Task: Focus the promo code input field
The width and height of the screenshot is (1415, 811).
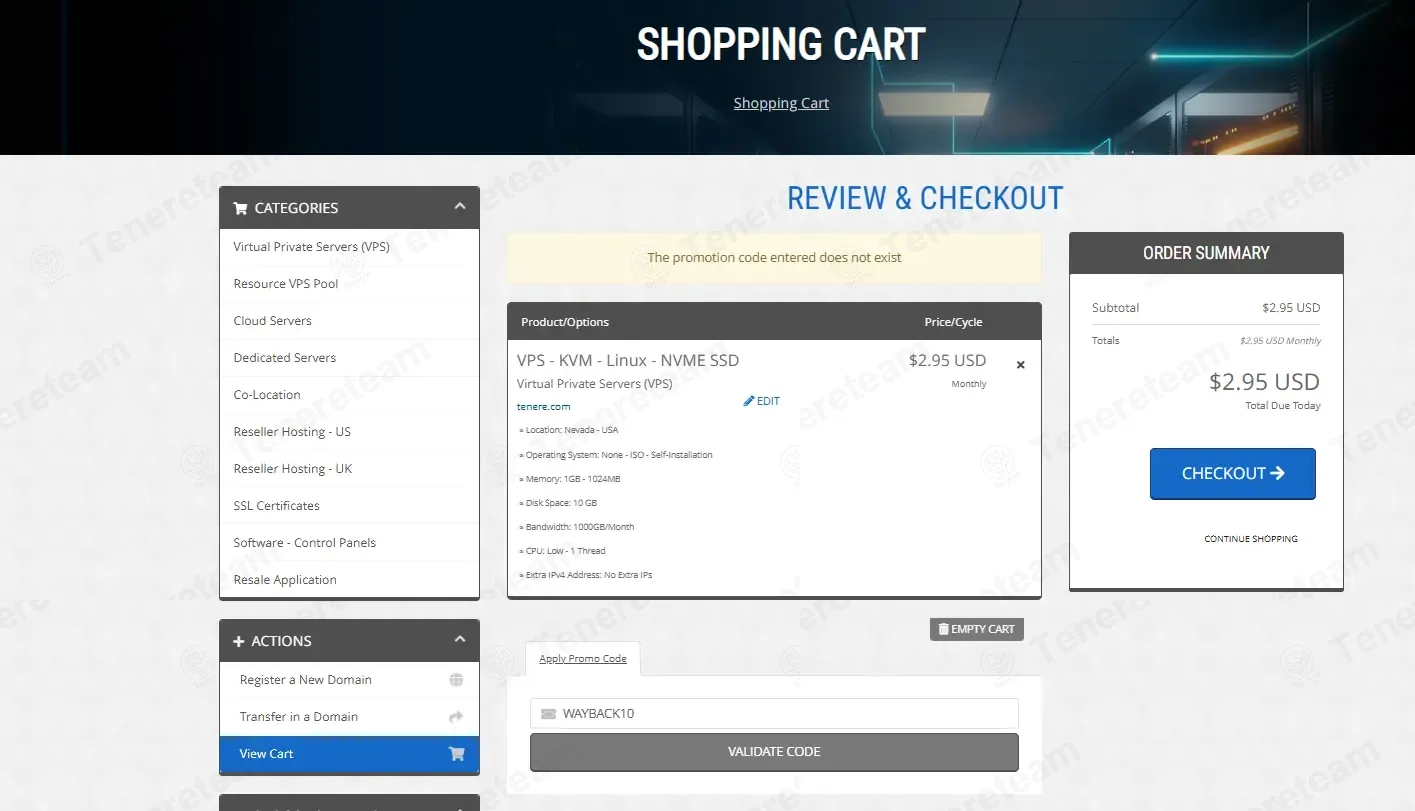Action: click(774, 714)
